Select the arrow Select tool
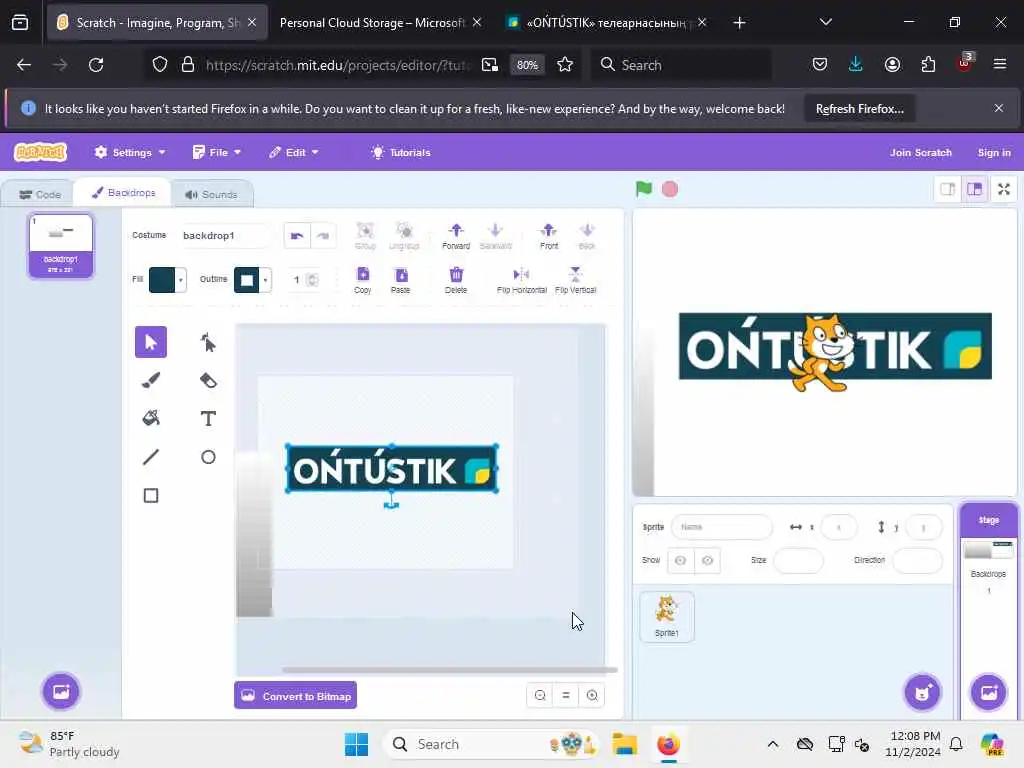The height and width of the screenshot is (768, 1024). [150, 342]
